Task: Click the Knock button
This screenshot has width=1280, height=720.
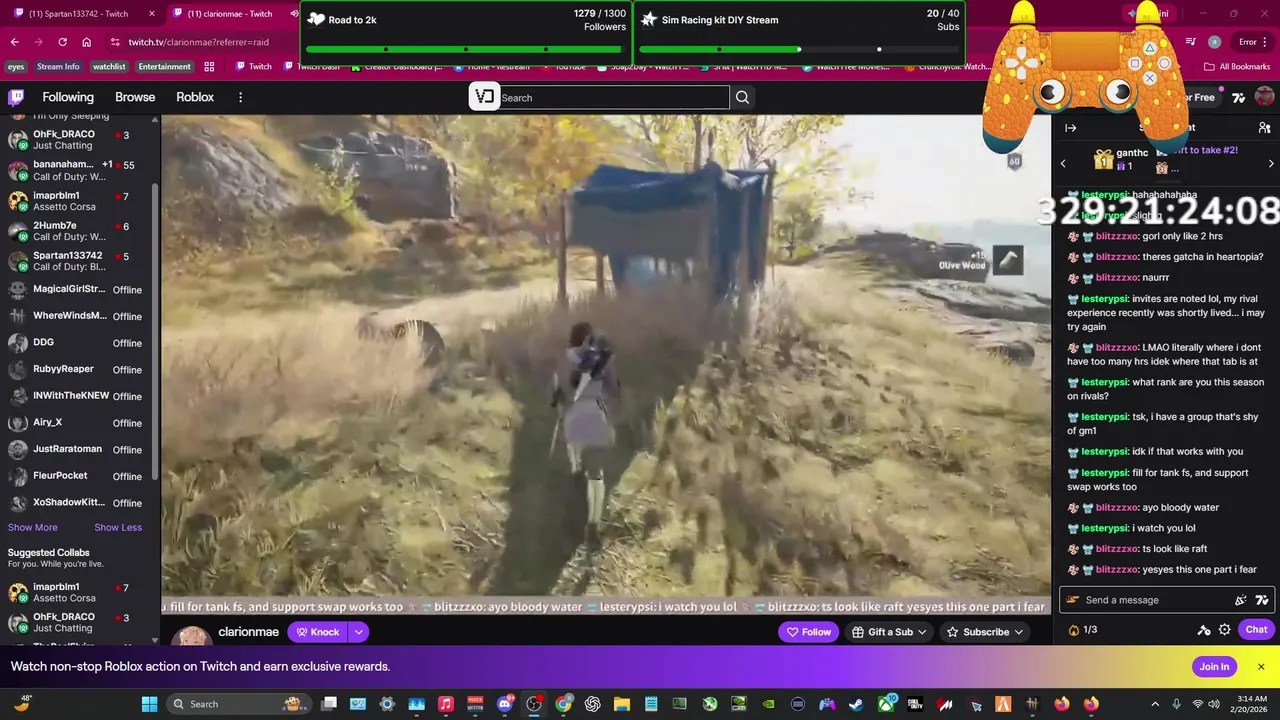Action: [317, 632]
